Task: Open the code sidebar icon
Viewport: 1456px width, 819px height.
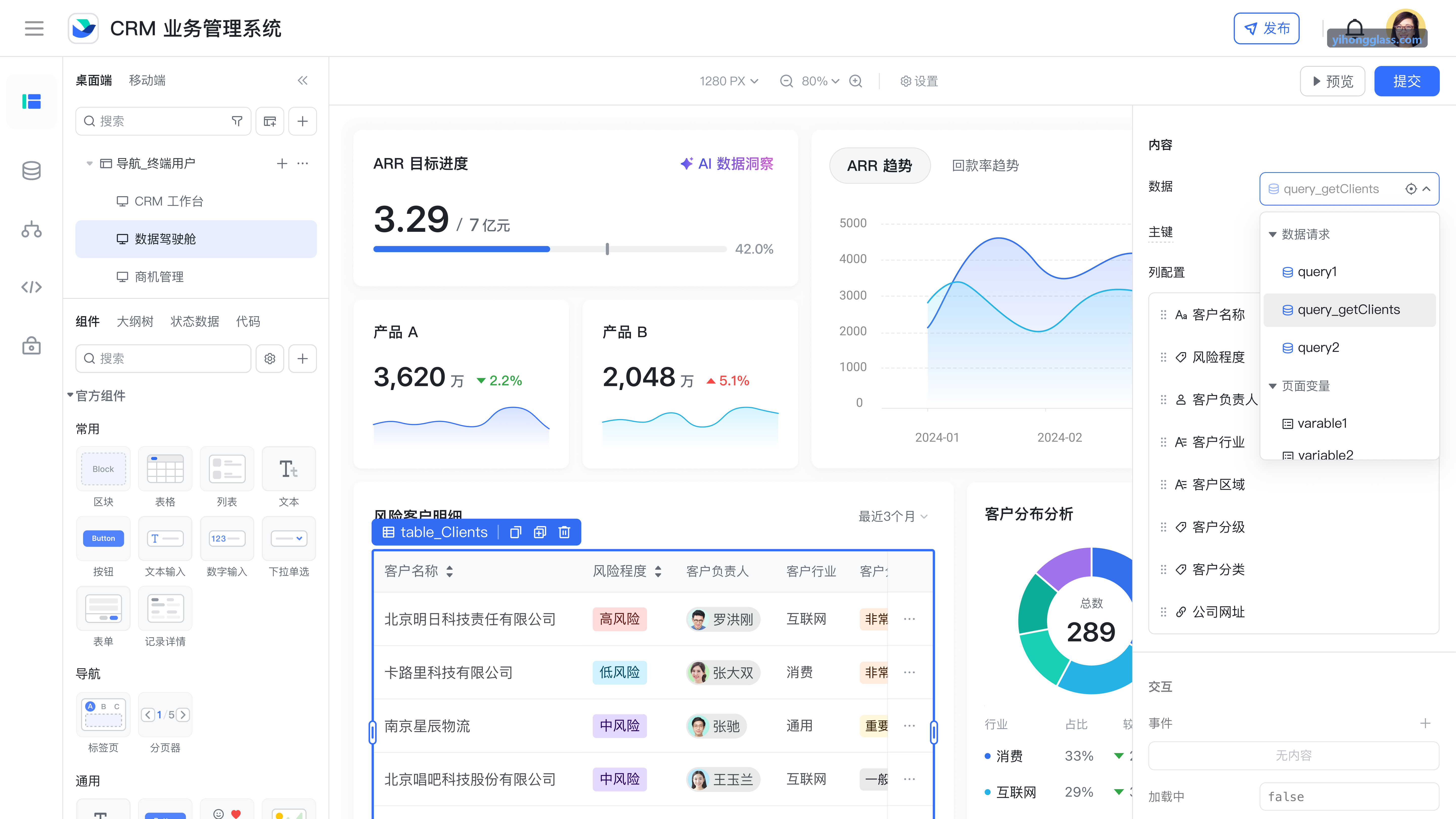Action: [x=32, y=287]
